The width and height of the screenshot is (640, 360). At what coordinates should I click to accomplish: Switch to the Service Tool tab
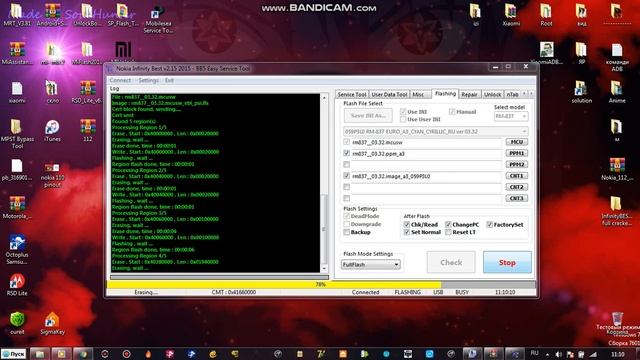(x=351, y=94)
